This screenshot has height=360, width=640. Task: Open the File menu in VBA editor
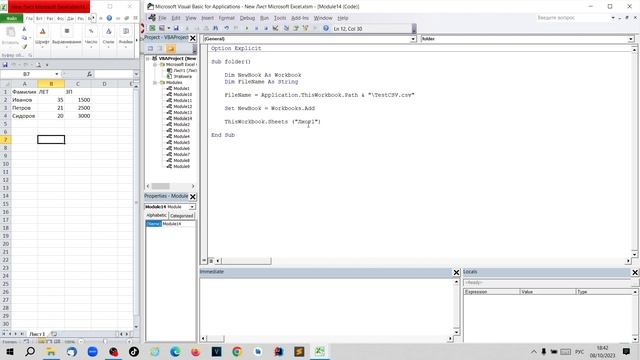[162, 18]
